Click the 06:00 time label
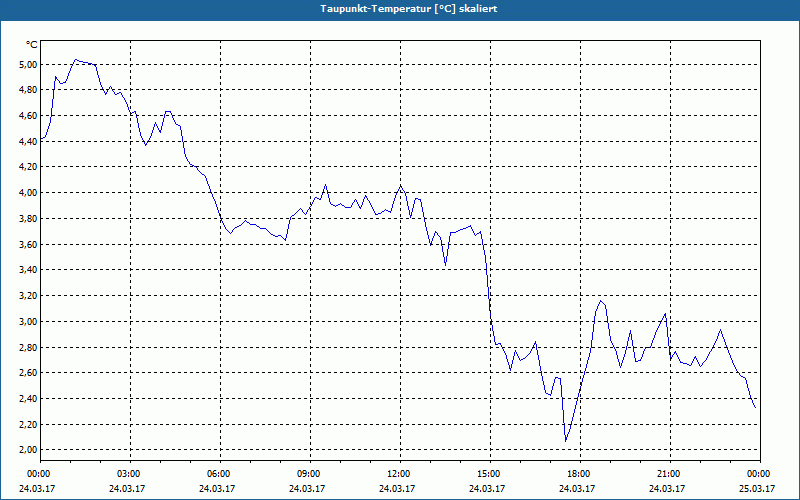 pyautogui.click(x=220, y=474)
